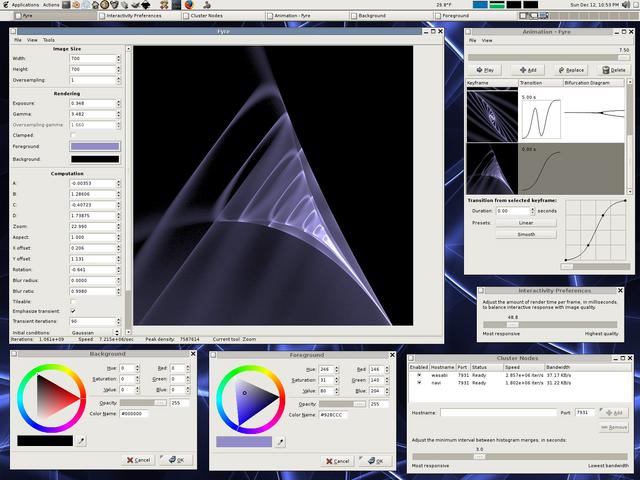Viewport: 640px width, 480px height.
Task: Pick color with Background dialog eyedropper
Action: click(x=80, y=439)
